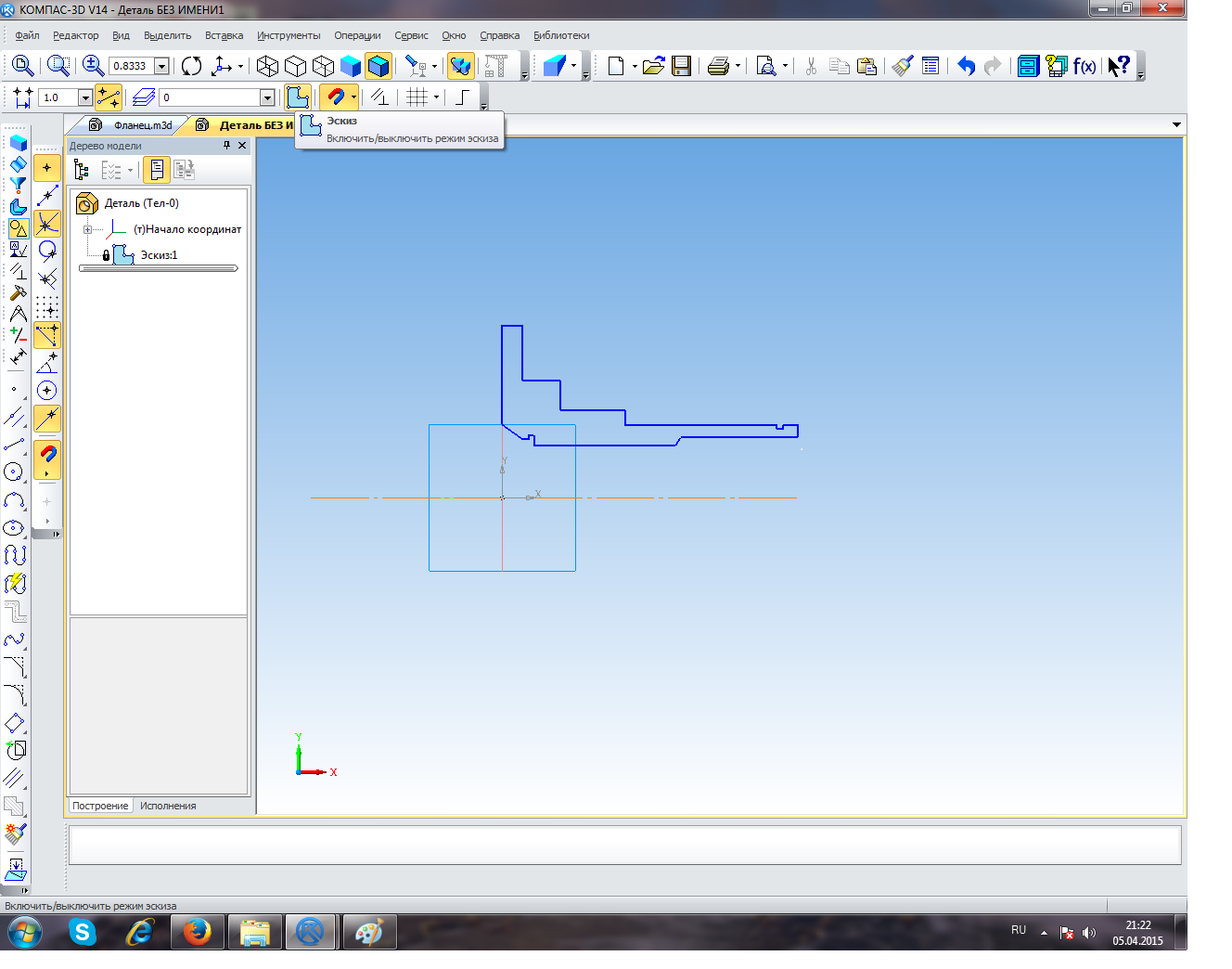Activate the What's This help cursor
1232x969 pixels.
click(1119, 66)
